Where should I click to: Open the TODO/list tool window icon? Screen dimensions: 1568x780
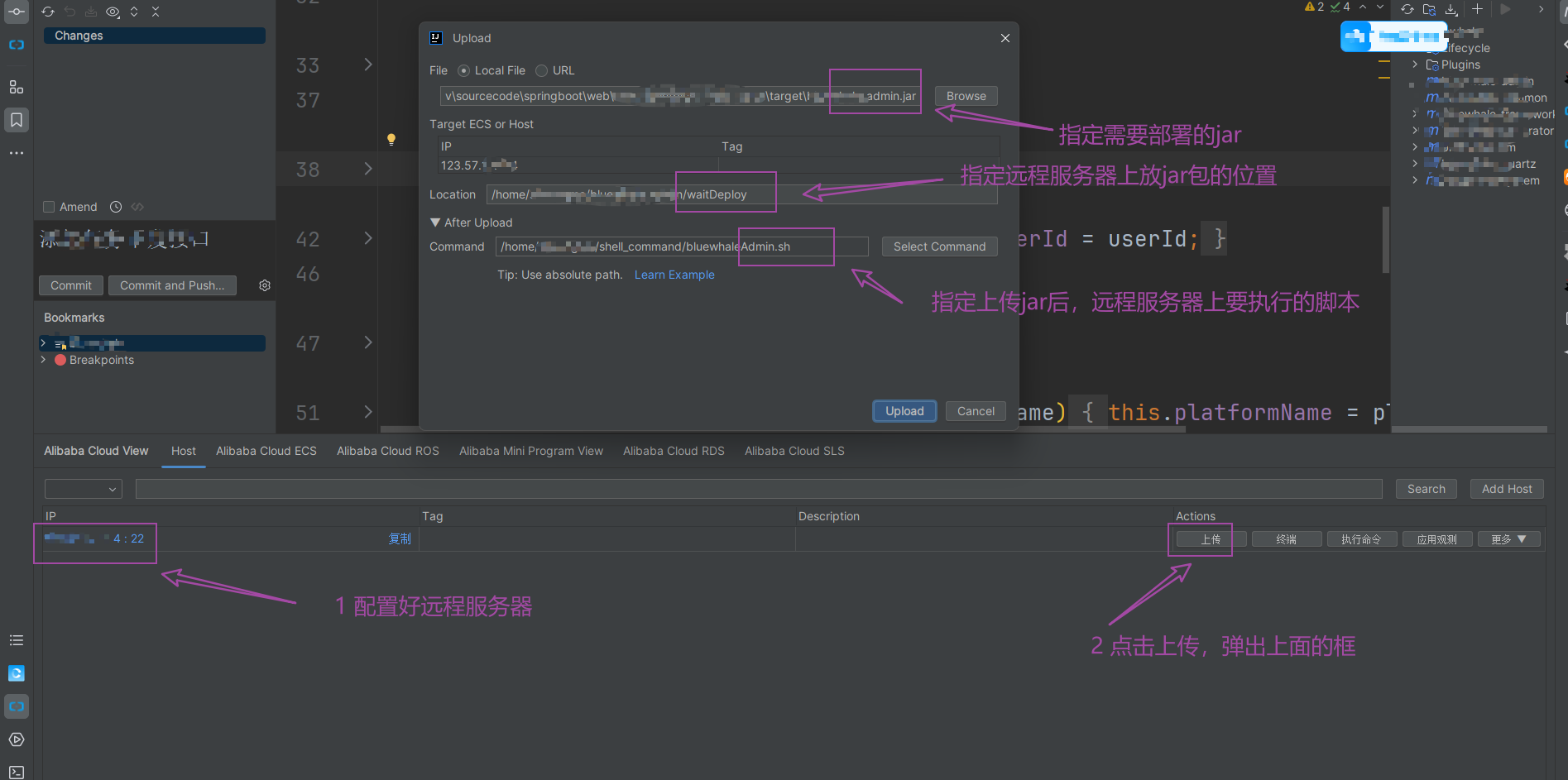17,640
